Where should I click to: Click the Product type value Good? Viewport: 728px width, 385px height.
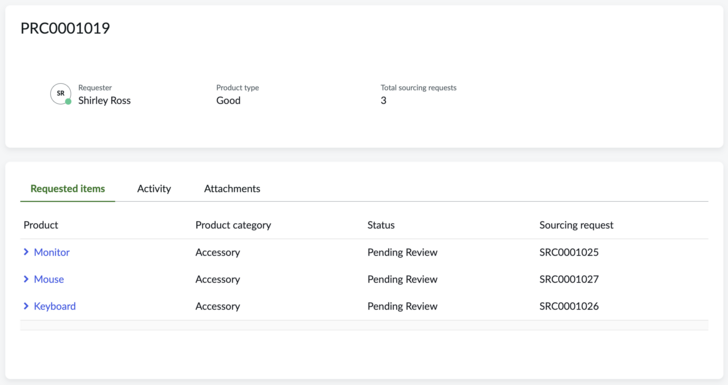(x=228, y=100)
